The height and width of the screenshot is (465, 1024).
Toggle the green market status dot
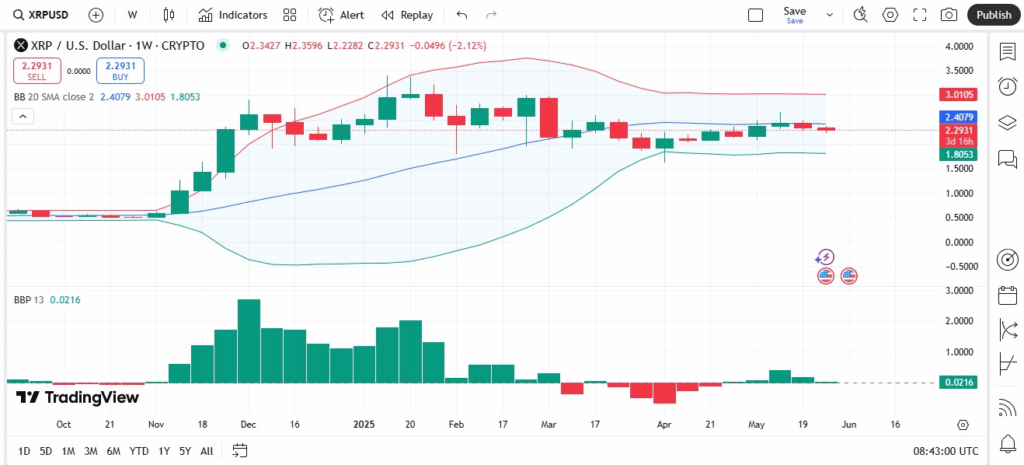(223, 46)
